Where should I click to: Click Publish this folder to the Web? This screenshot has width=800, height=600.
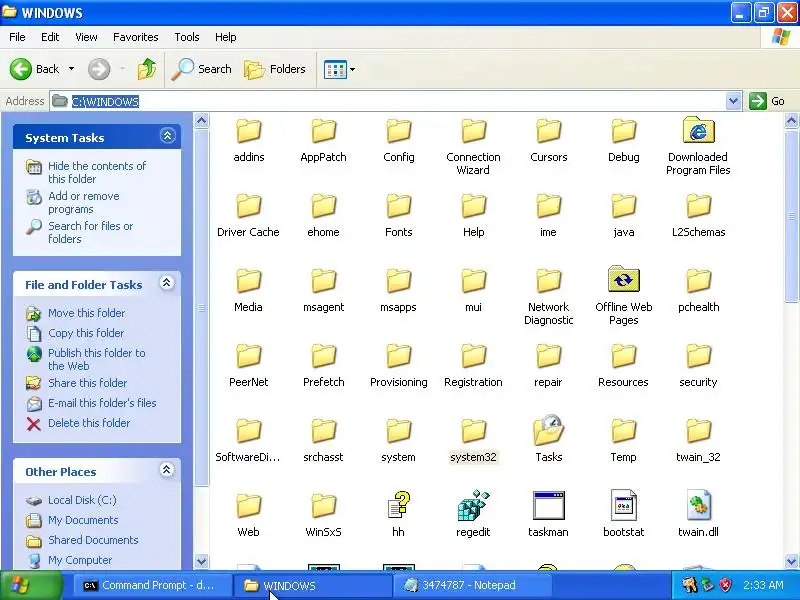[96, 359]
